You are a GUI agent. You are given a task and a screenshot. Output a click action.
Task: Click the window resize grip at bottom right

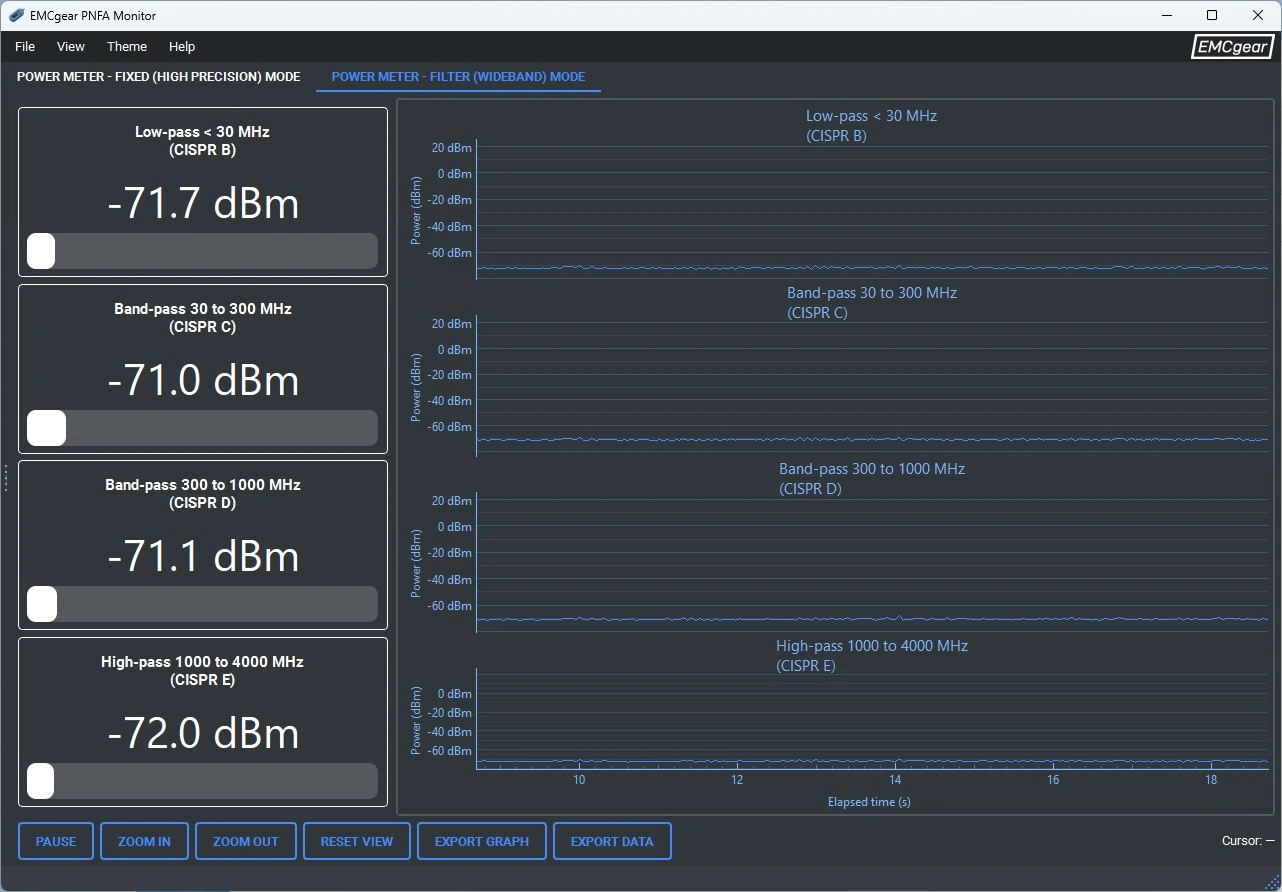point(1272,881)
